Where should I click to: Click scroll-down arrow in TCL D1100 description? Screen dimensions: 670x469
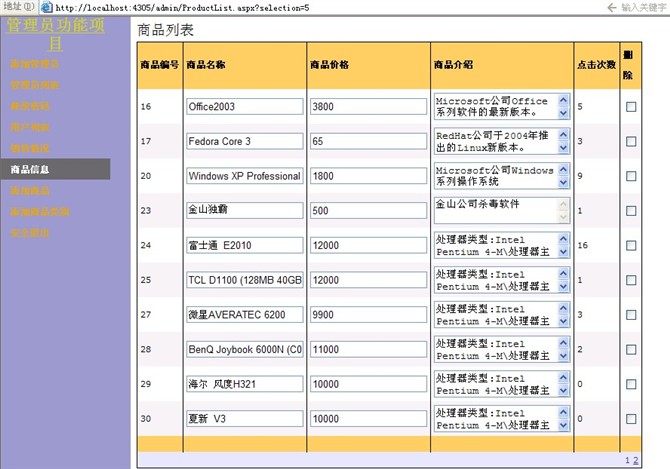click(x=564, y=286)
